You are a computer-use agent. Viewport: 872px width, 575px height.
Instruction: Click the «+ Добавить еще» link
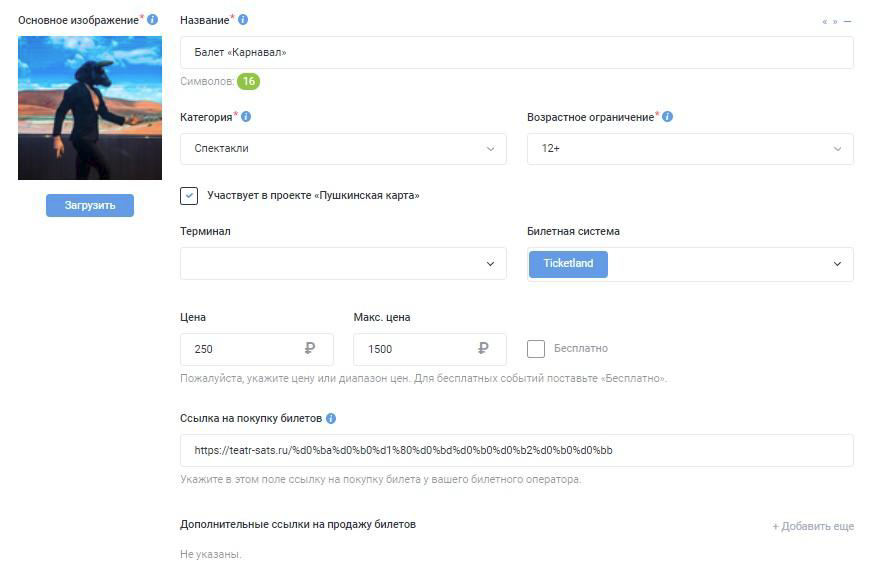point(813,526)
